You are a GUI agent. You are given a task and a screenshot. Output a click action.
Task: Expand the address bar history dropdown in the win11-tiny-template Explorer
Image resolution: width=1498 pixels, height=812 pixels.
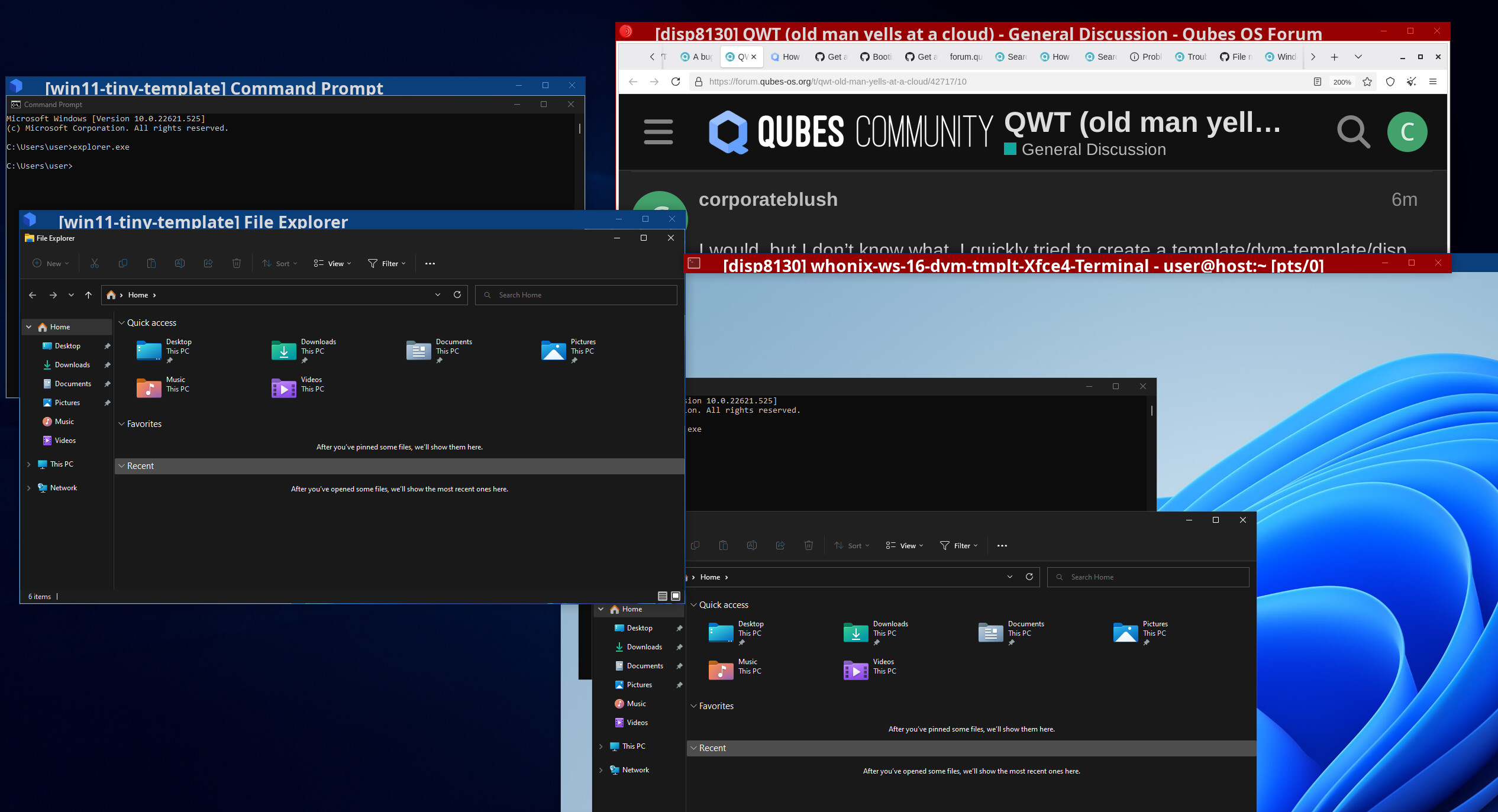(438, 295)
